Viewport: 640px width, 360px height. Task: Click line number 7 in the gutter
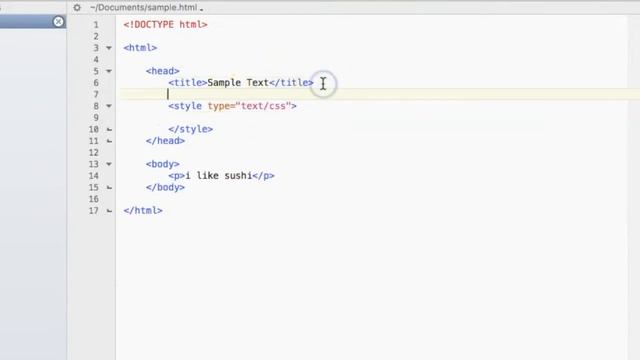(96, 95)
